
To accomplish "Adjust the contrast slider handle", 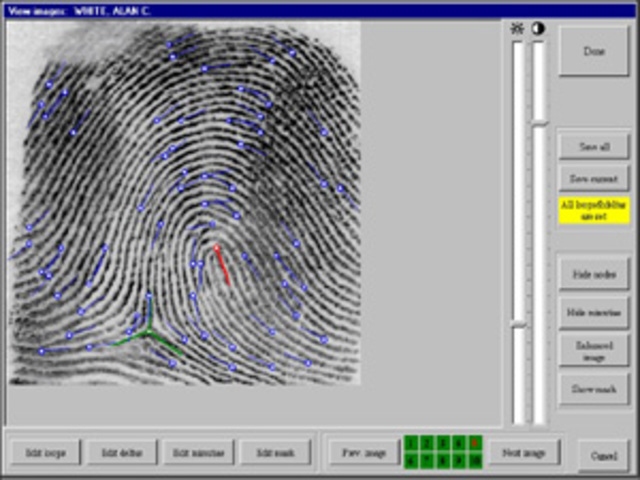I will (540, 123).
